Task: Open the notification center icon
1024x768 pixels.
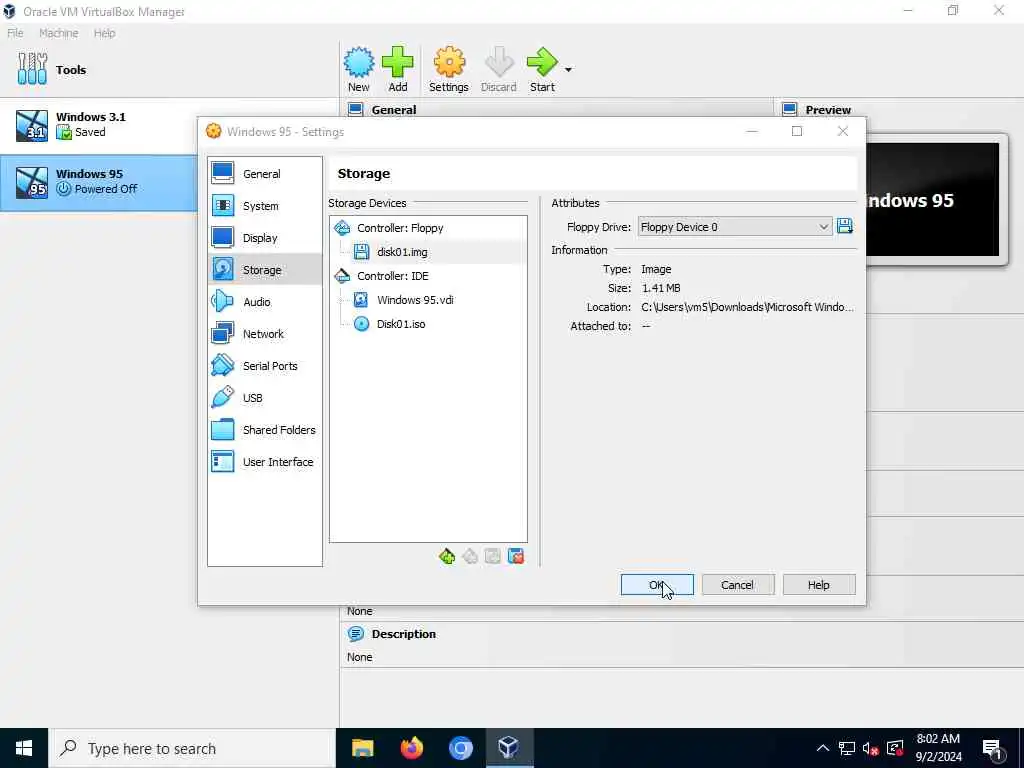Action: tap(993, 750)
